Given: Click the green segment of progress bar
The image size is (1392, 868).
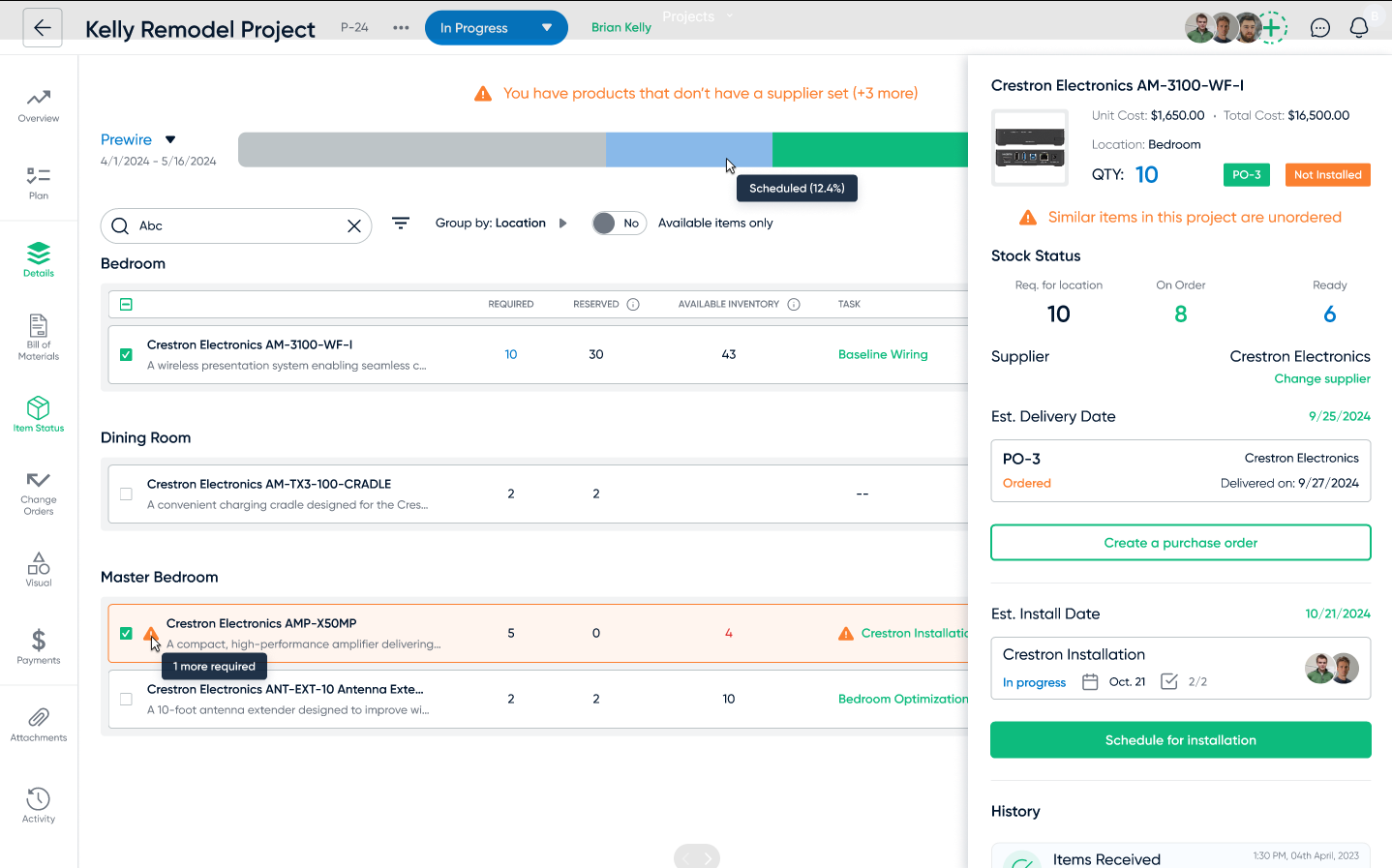Looking at the screenshot, I should coord(870,150).
